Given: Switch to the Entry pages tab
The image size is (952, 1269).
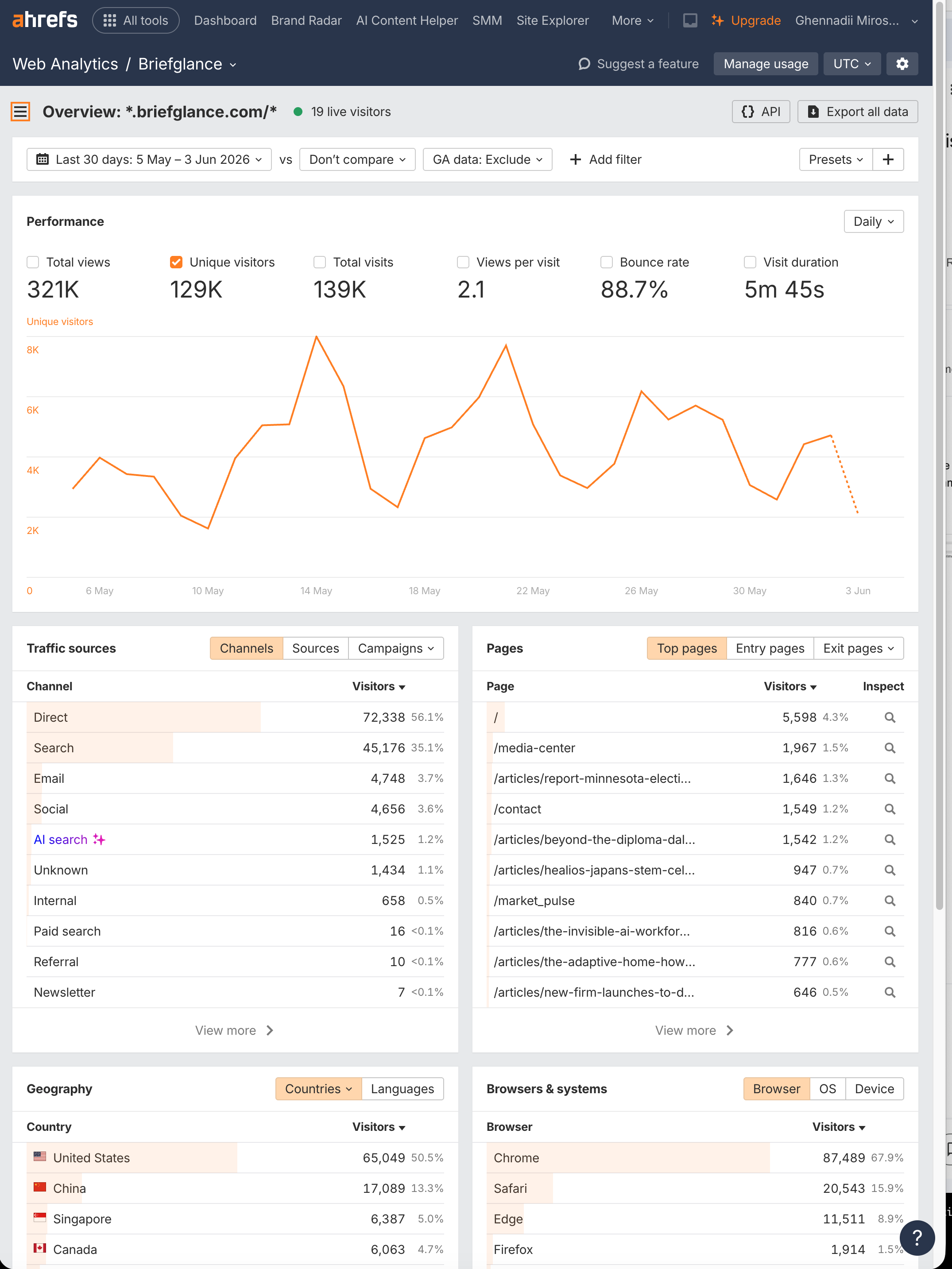Looking at the screenshot, I should point(770,648).
